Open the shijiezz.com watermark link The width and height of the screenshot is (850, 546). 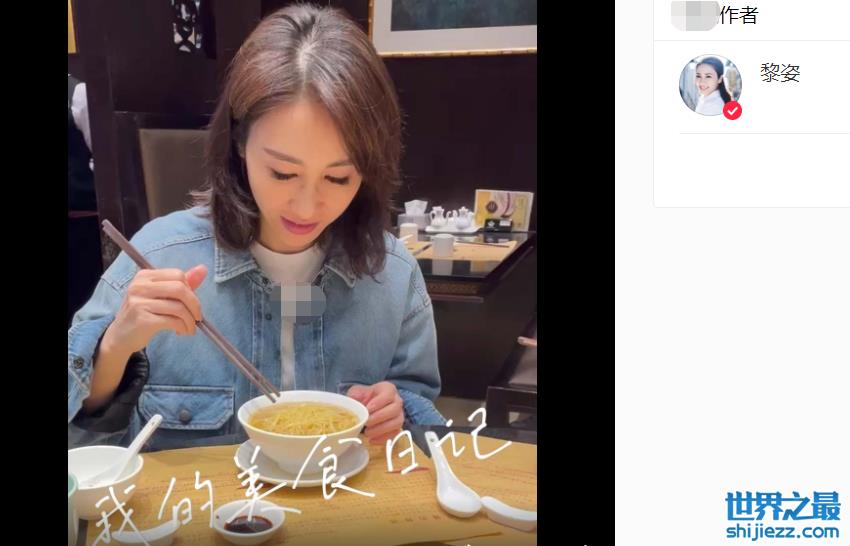click(x=783, y=531)
